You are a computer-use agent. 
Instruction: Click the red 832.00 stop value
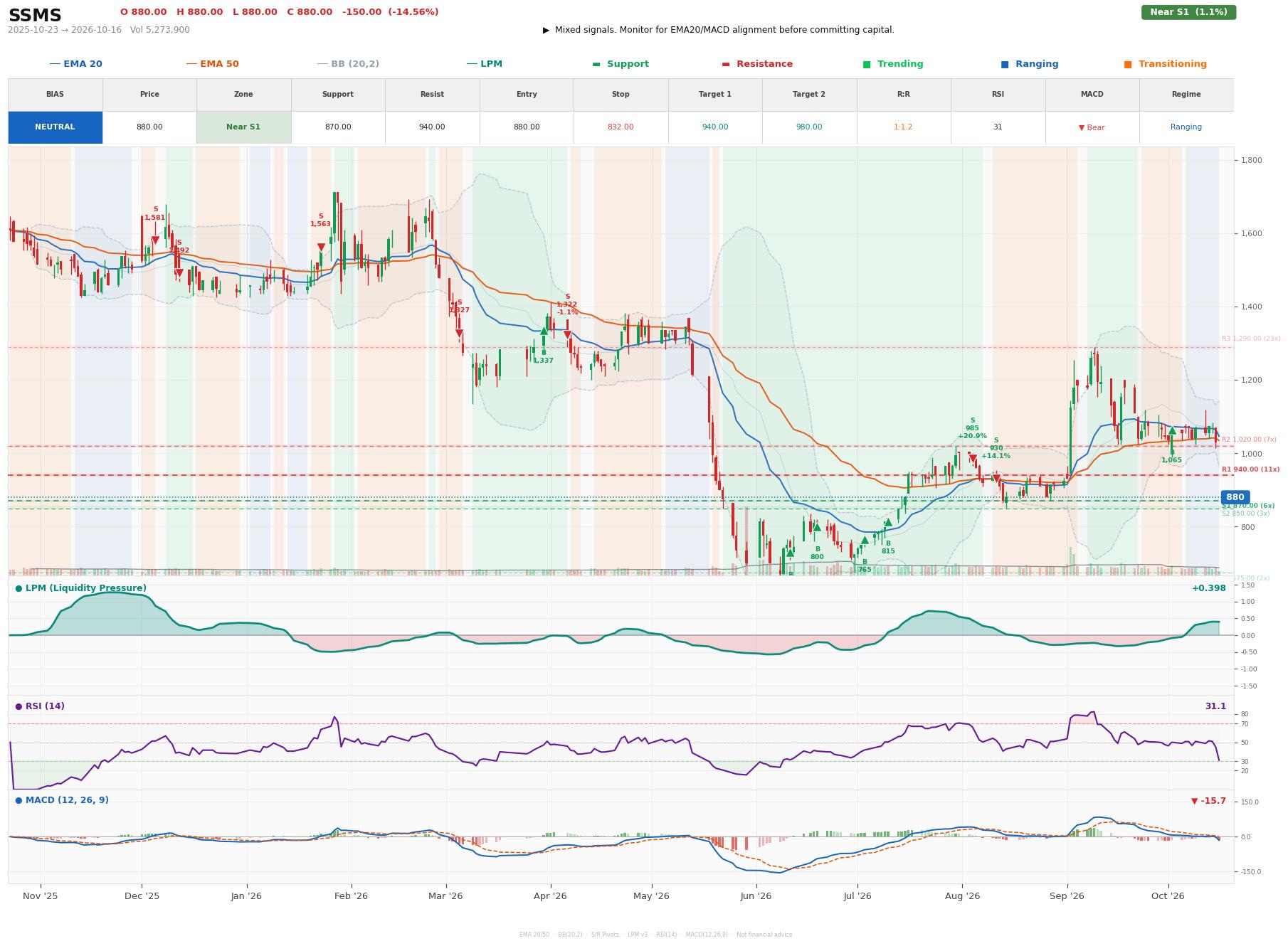pyautogui.click(x=621, y=127)
